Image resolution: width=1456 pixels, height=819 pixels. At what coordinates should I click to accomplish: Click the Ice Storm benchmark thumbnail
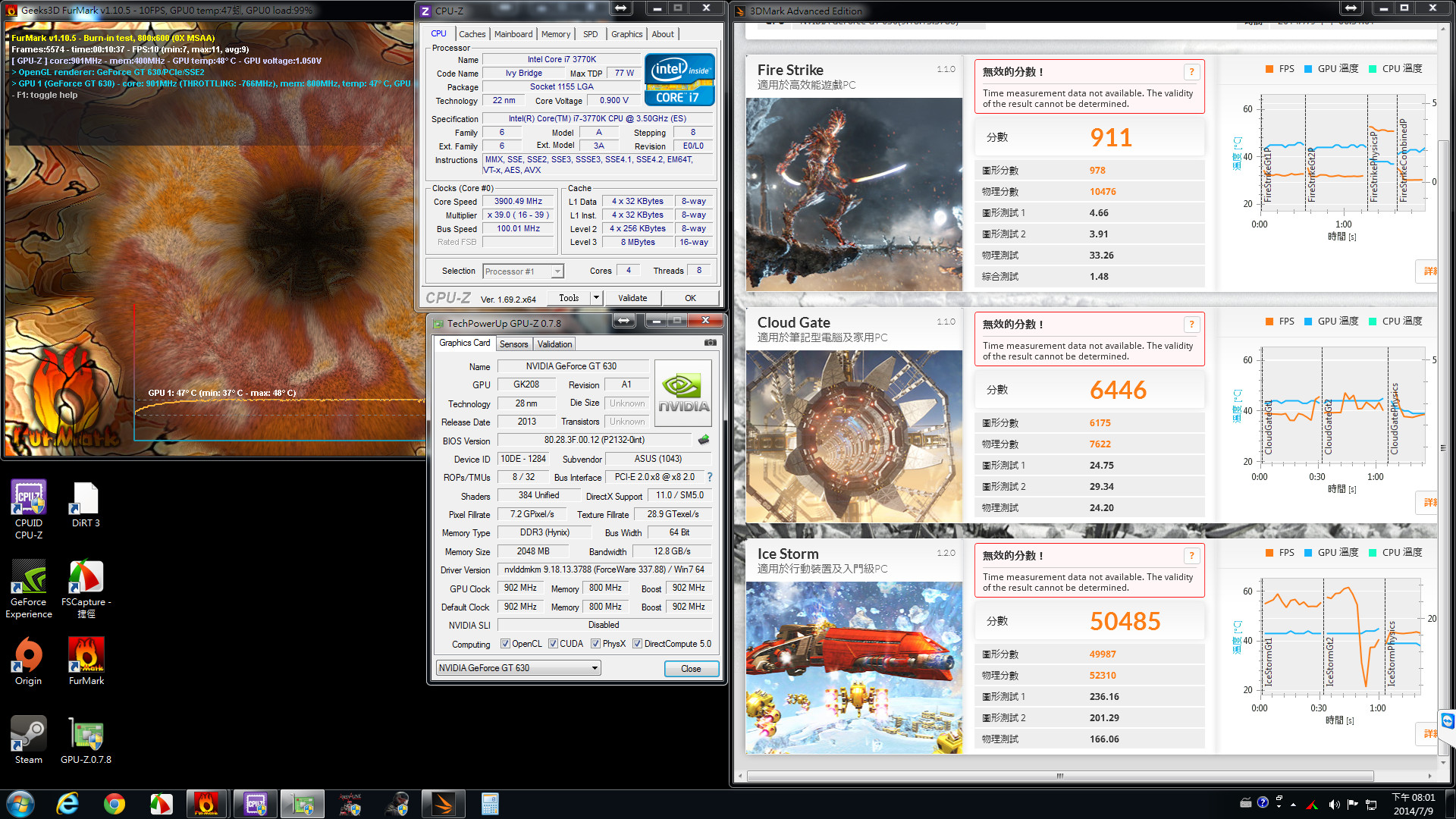pos(854,667)
